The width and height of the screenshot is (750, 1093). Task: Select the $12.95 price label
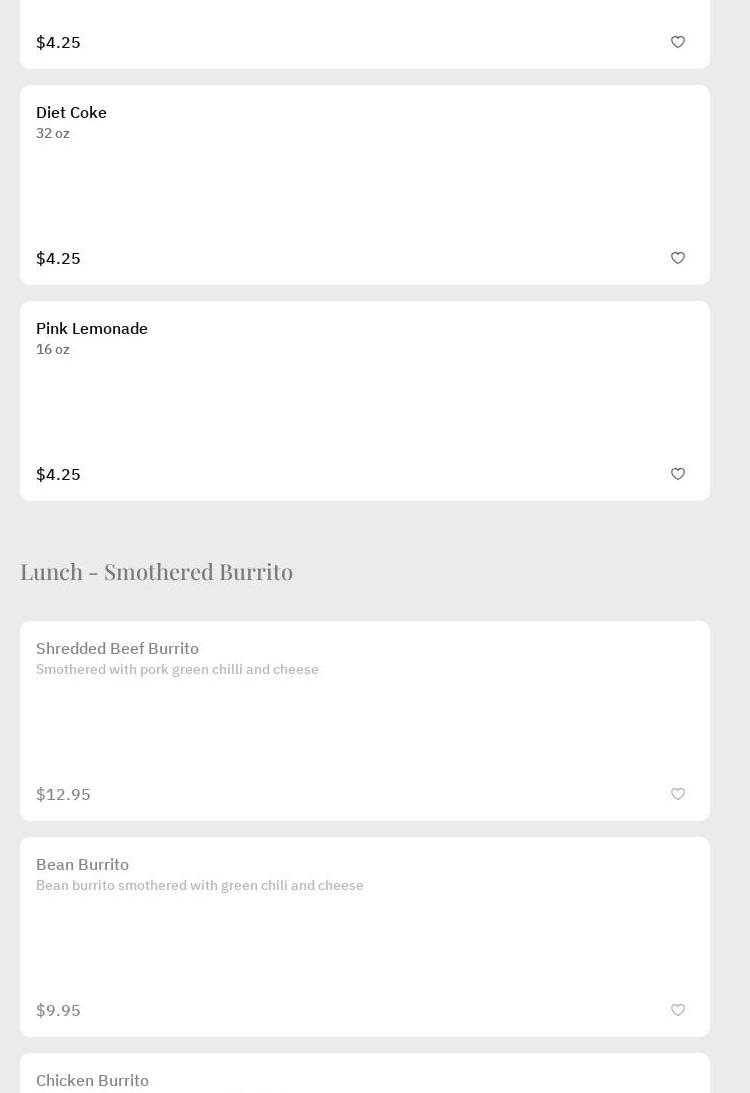[63, 794]
